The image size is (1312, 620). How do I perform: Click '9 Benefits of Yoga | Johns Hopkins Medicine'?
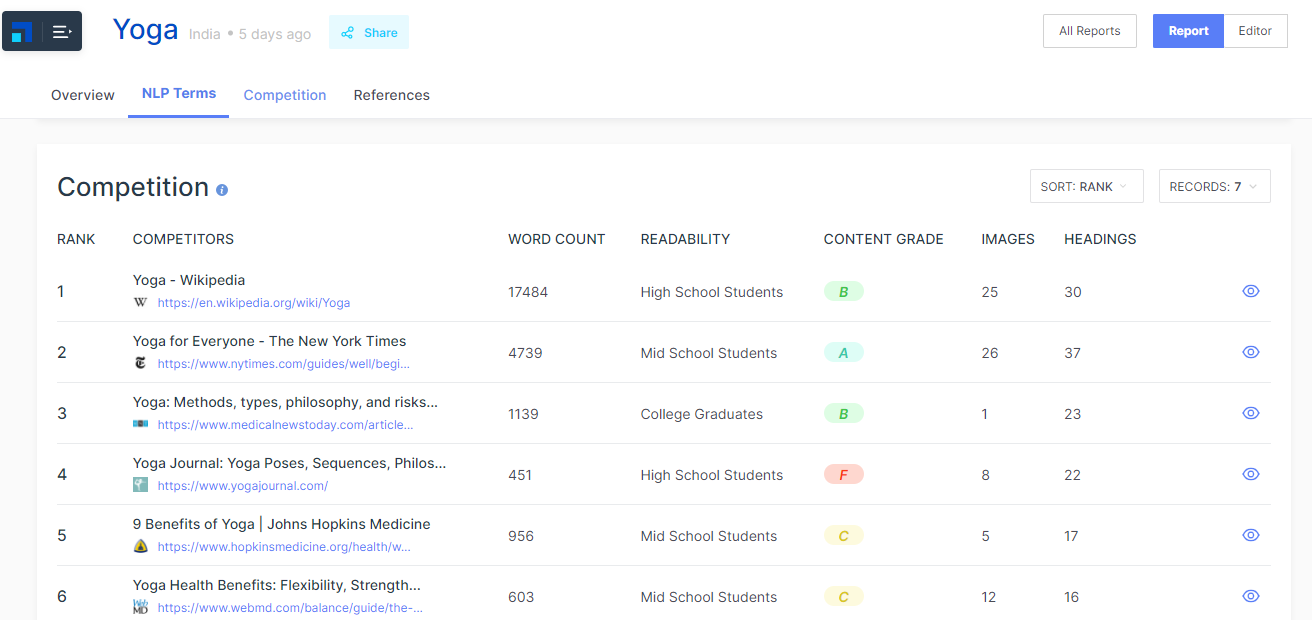click(x=282, y=524)
